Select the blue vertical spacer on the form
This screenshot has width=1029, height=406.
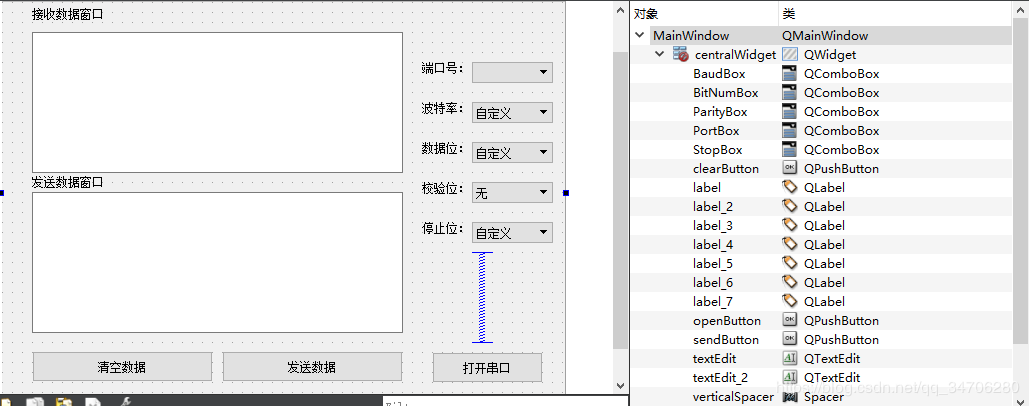482,297
